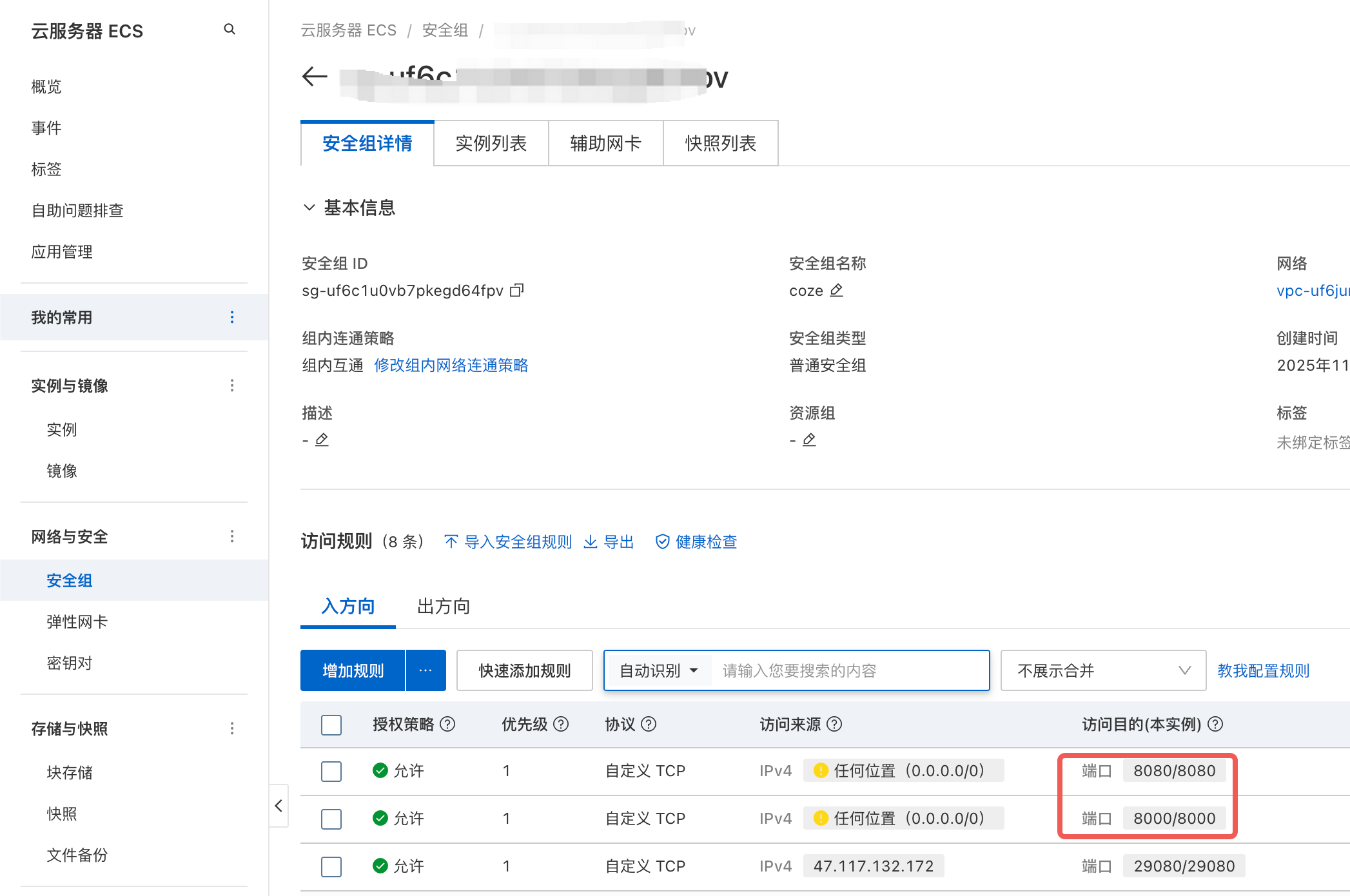Switch to the 实例列表 tab
This screenshot has height=896, width=1350.
(x=491, y=143)
